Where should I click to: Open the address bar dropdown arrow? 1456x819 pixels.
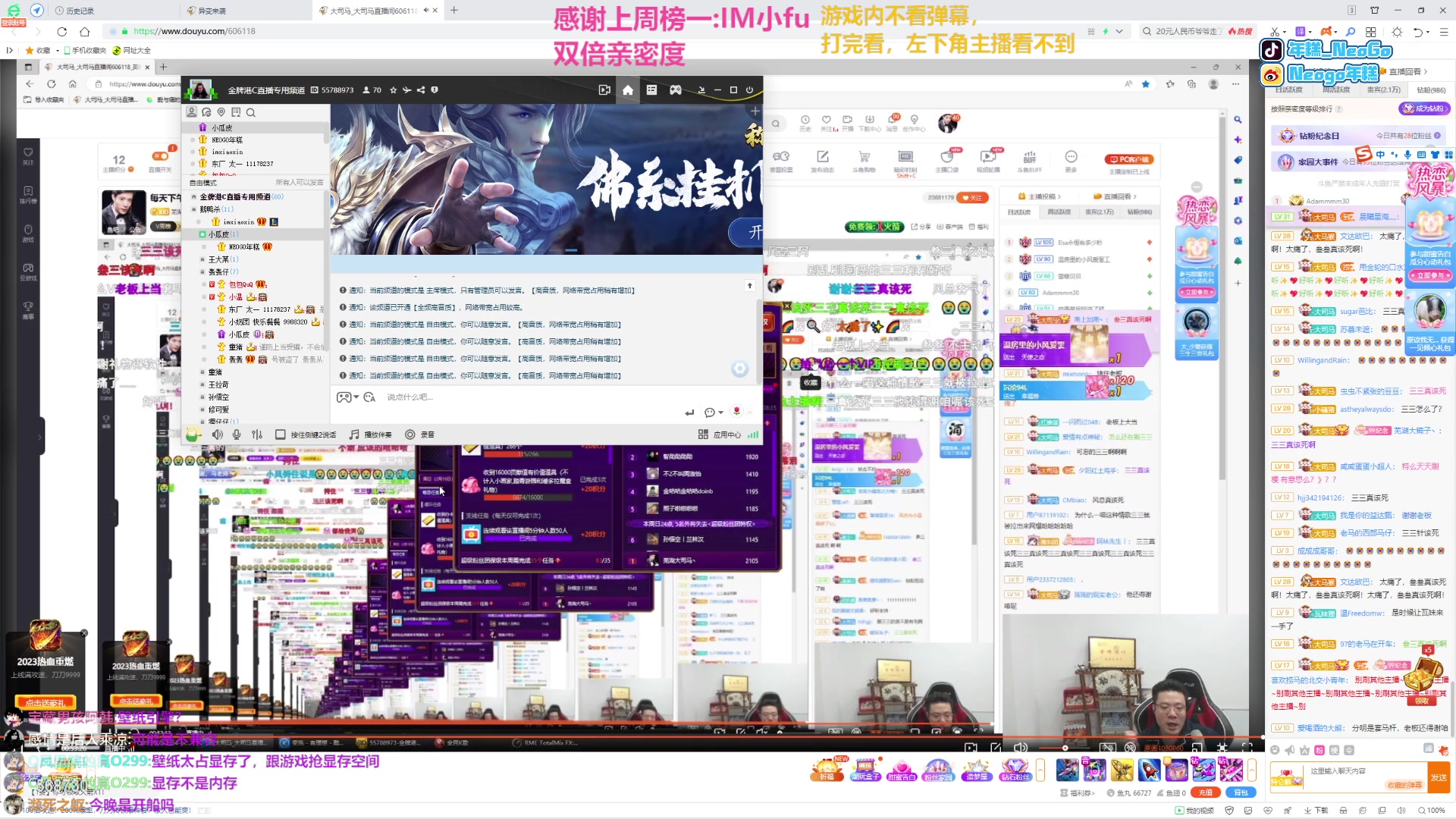pyautogui.click(x=1119, y=32)
